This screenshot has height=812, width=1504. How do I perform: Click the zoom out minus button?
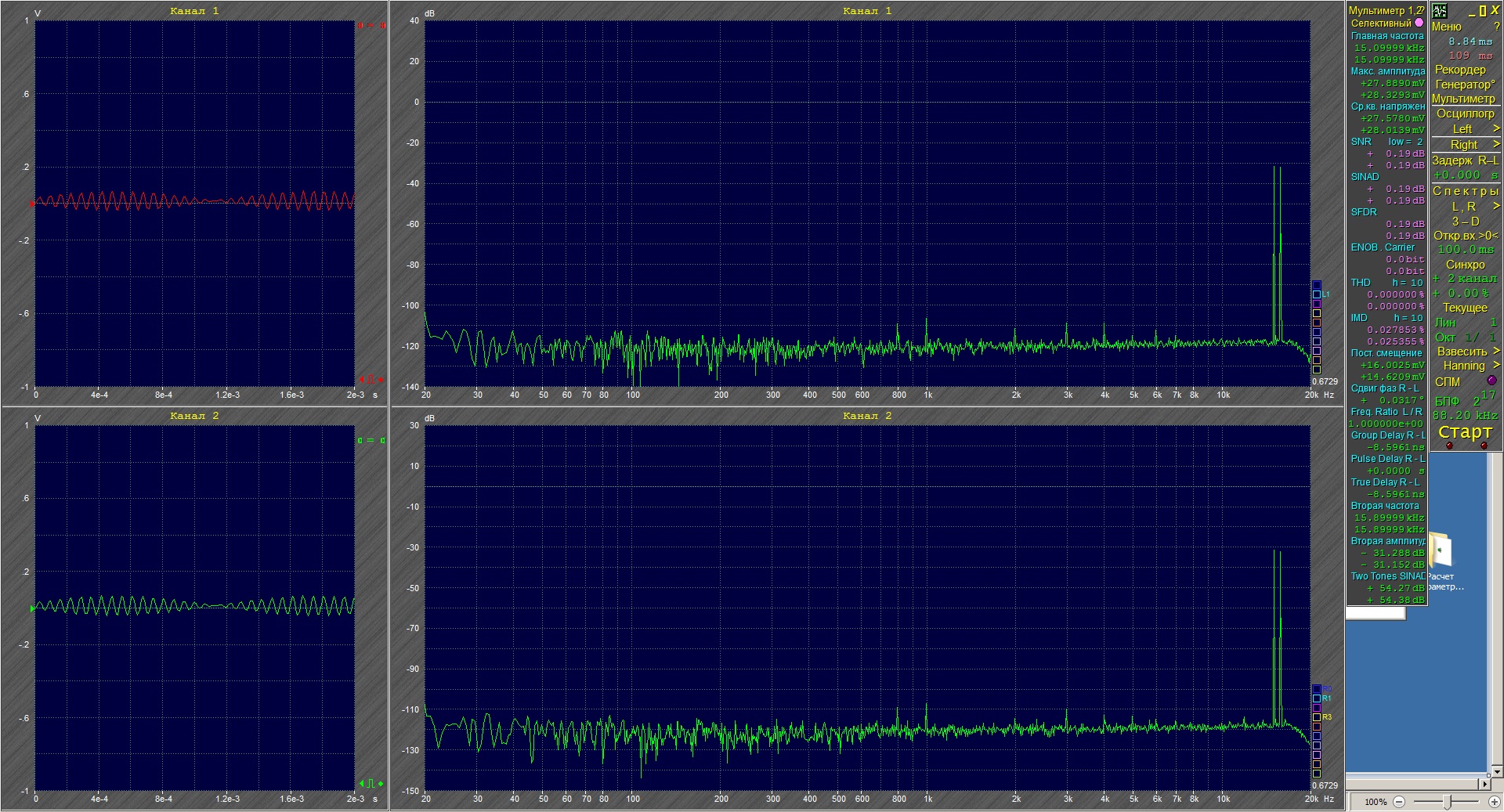1399,802
